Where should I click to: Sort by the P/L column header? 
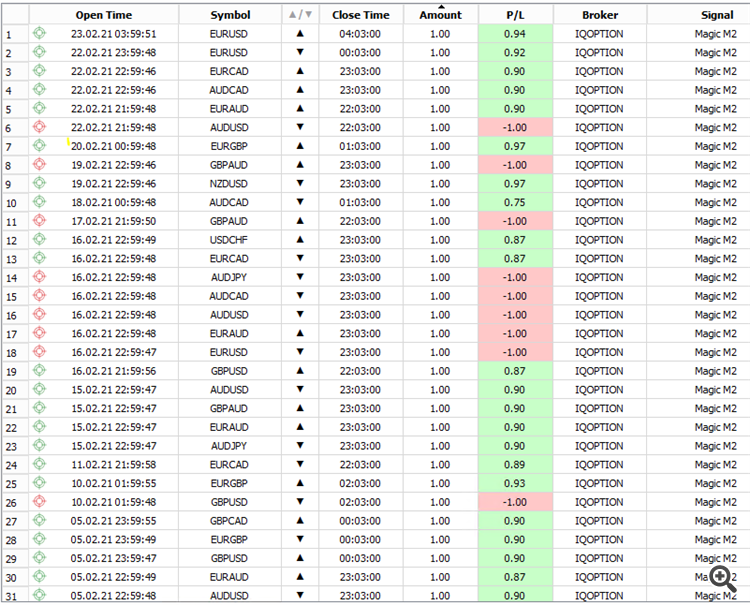(515, 15)
